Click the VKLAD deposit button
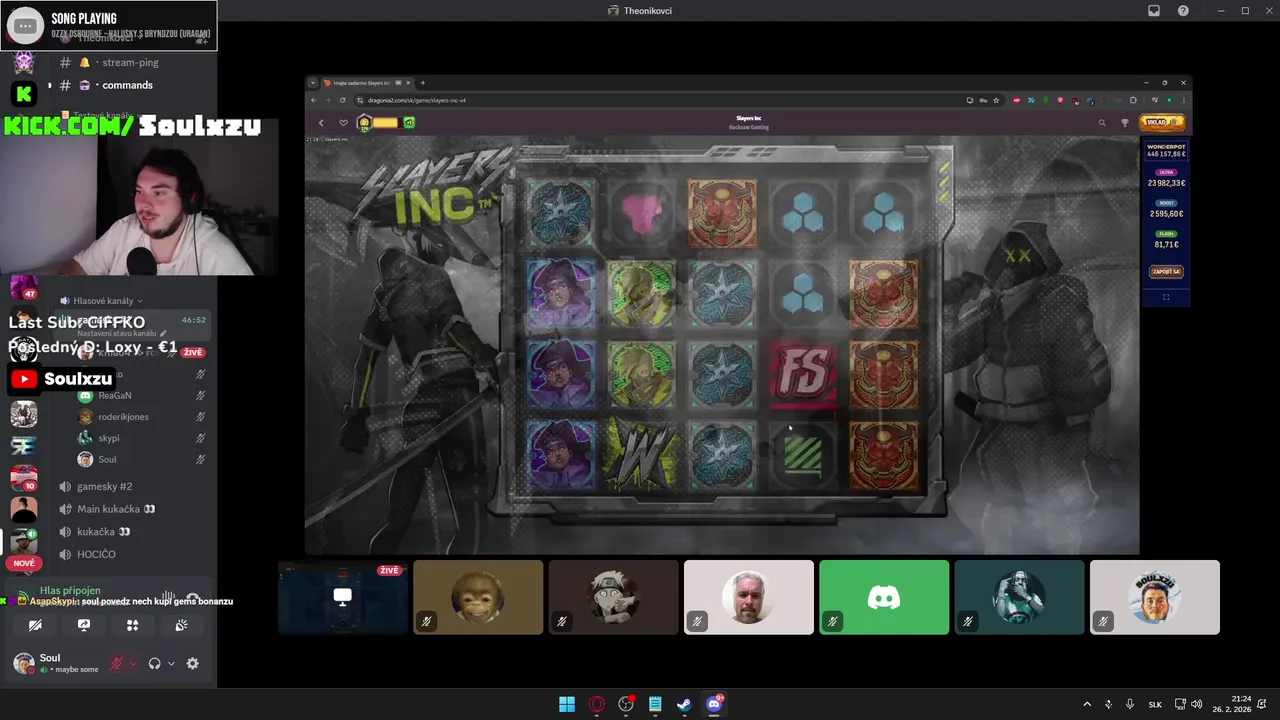1280x720 pixels. click(x=1162, y=122)
